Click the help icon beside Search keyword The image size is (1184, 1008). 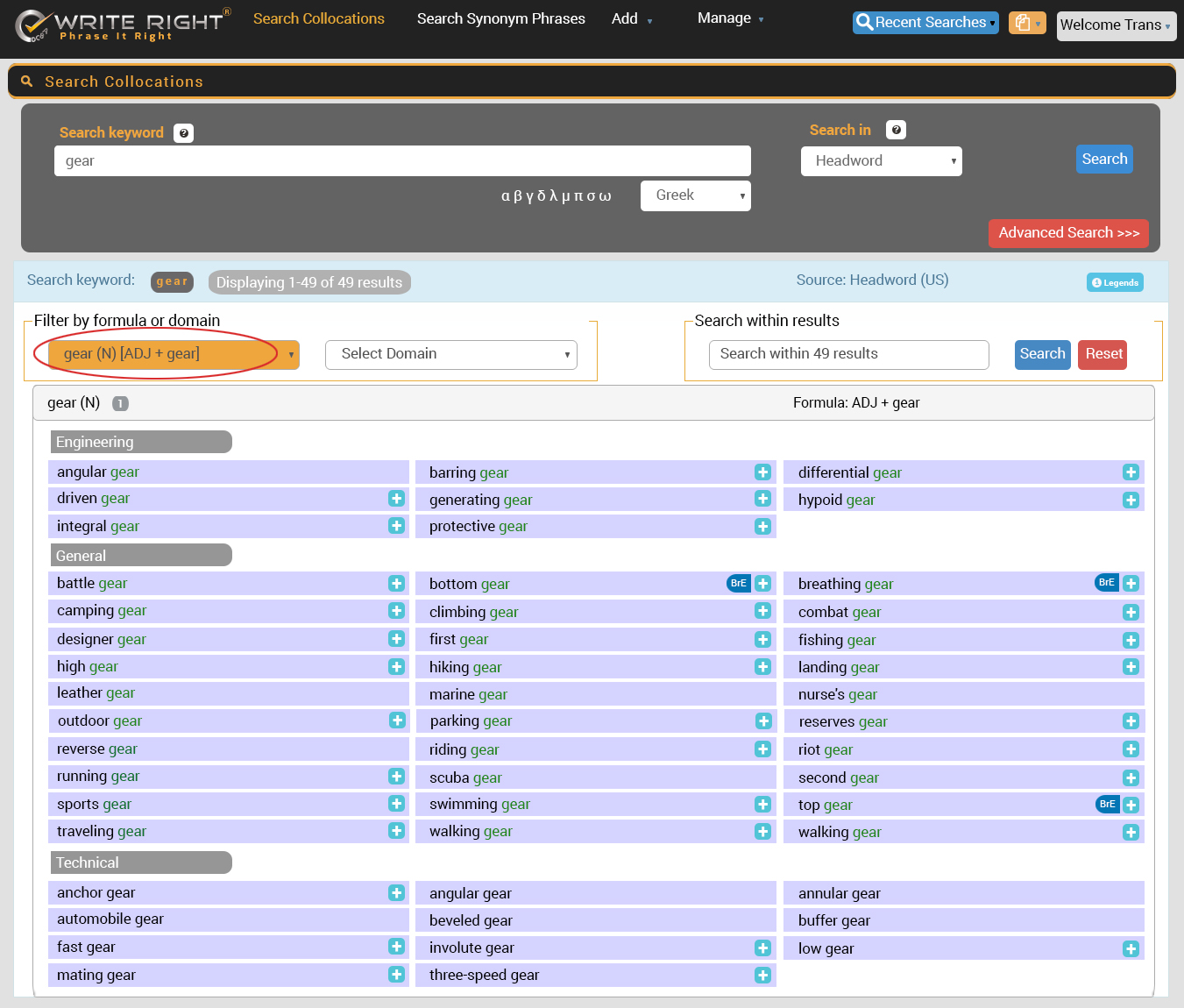click(183, 133)
